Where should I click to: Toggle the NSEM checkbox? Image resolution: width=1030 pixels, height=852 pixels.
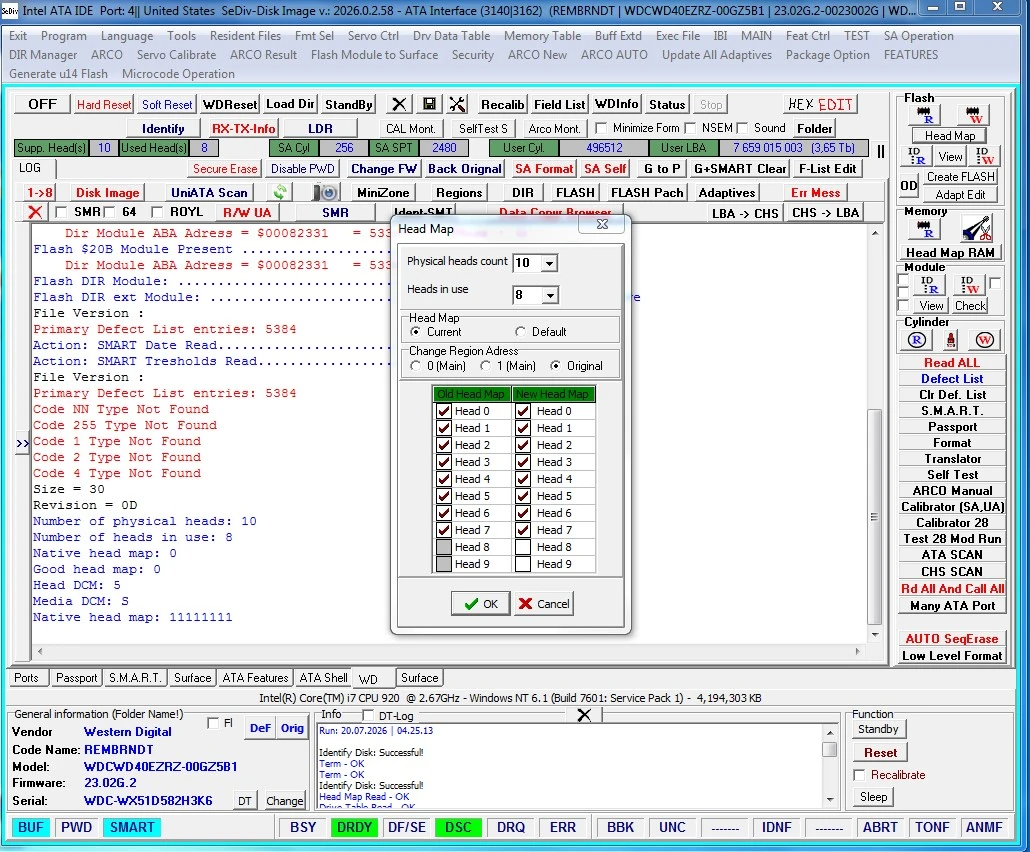point(690,128)
